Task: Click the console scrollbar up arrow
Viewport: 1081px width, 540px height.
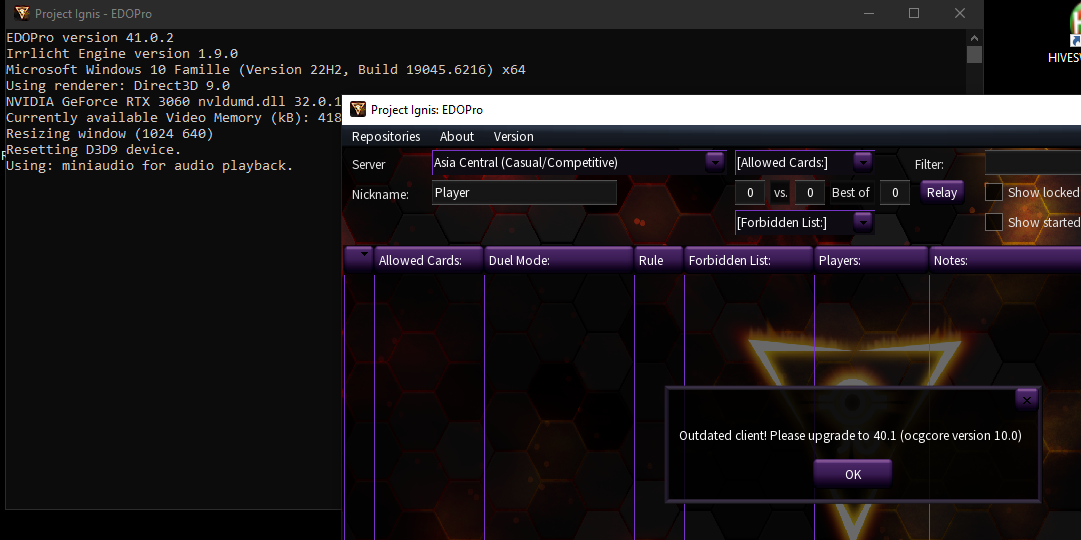Action: click(974, 38)
